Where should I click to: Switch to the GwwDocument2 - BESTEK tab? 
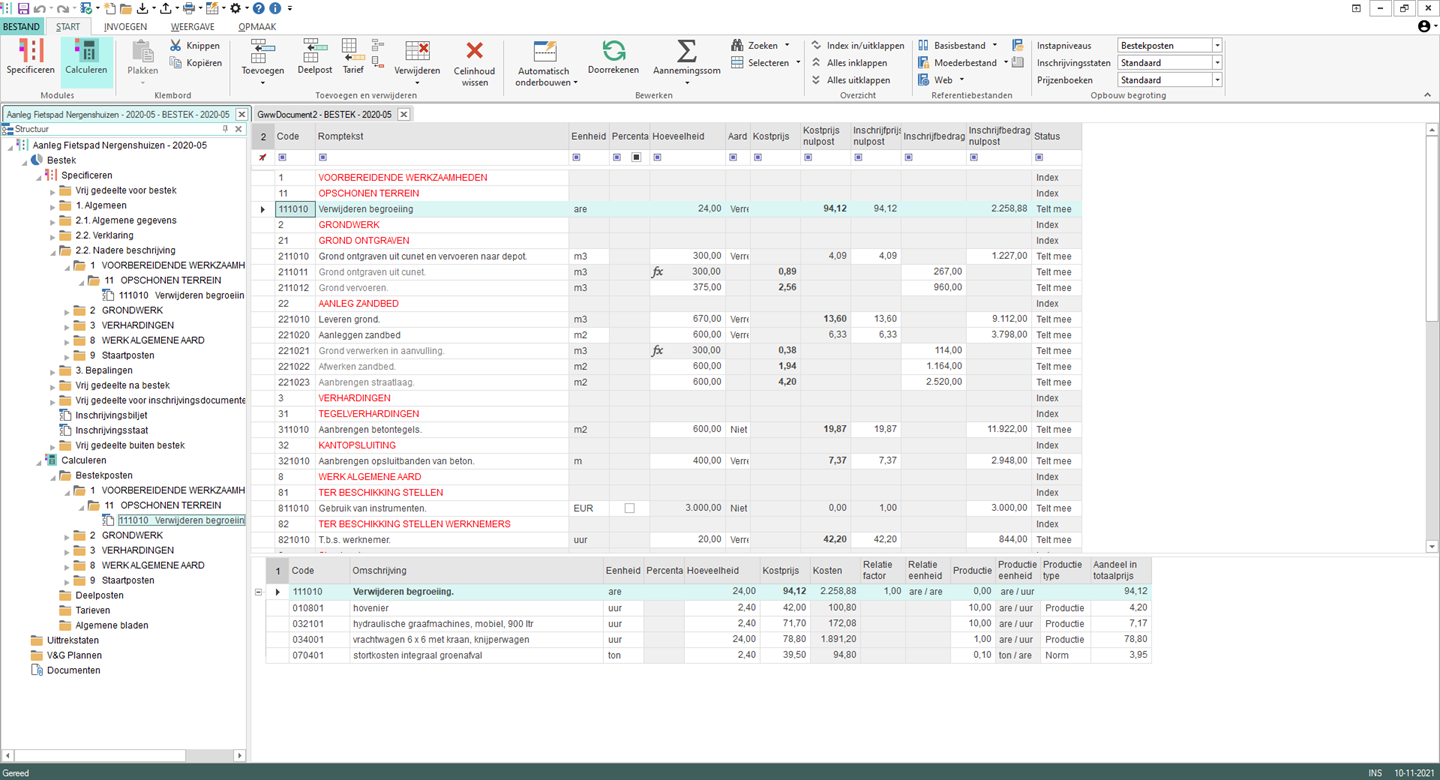click(x=324, y=115)
